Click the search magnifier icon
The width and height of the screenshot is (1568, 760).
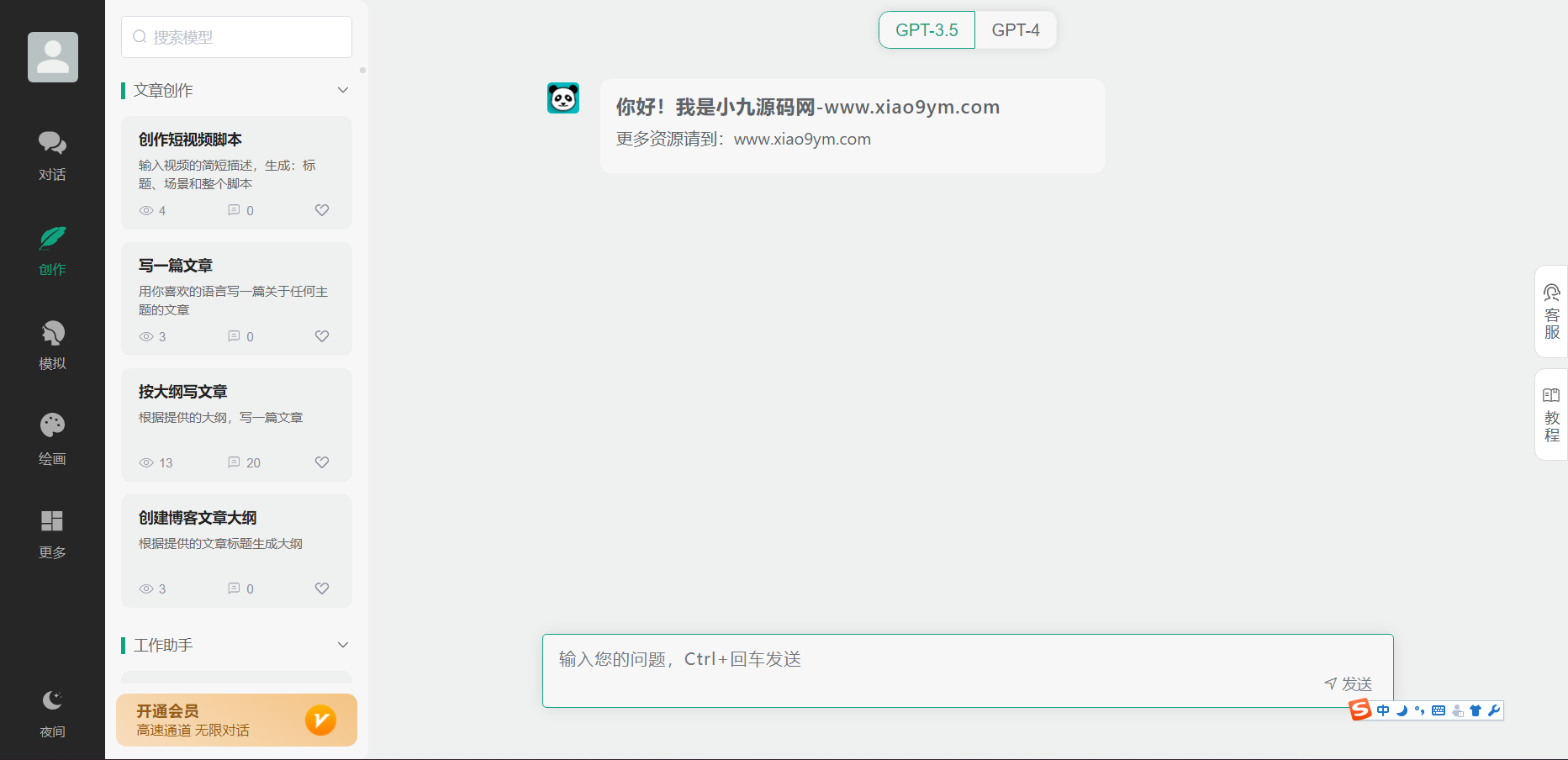pyautogui.click(x=140, y=37)
